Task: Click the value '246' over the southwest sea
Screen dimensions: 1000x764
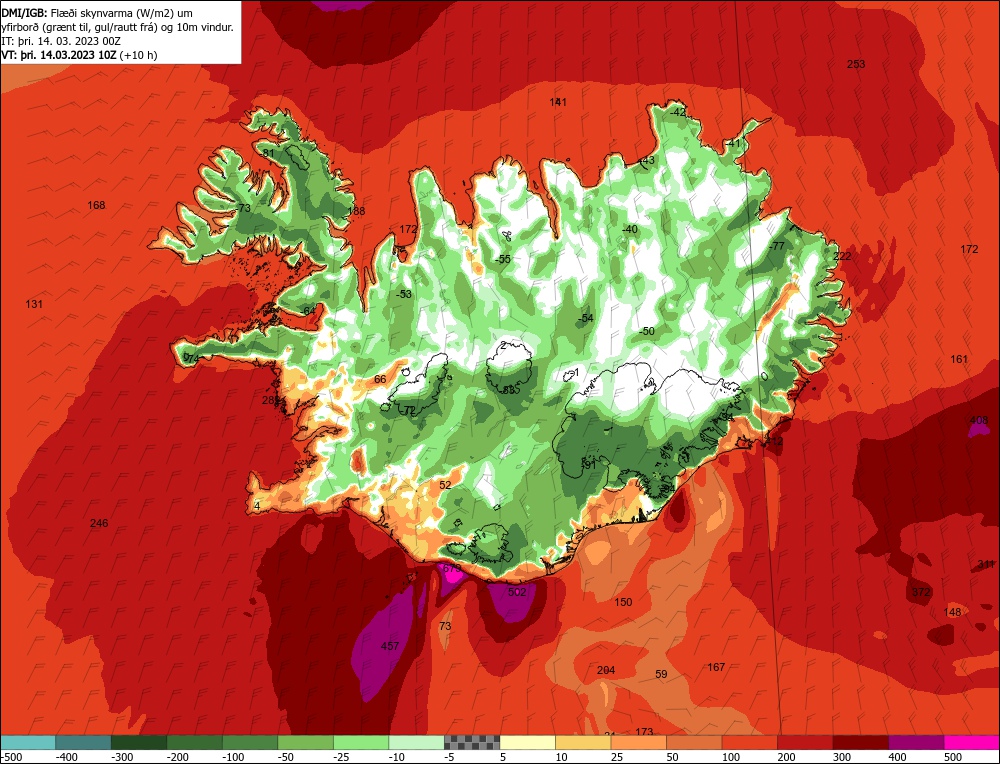Action: tap(99, 524)
